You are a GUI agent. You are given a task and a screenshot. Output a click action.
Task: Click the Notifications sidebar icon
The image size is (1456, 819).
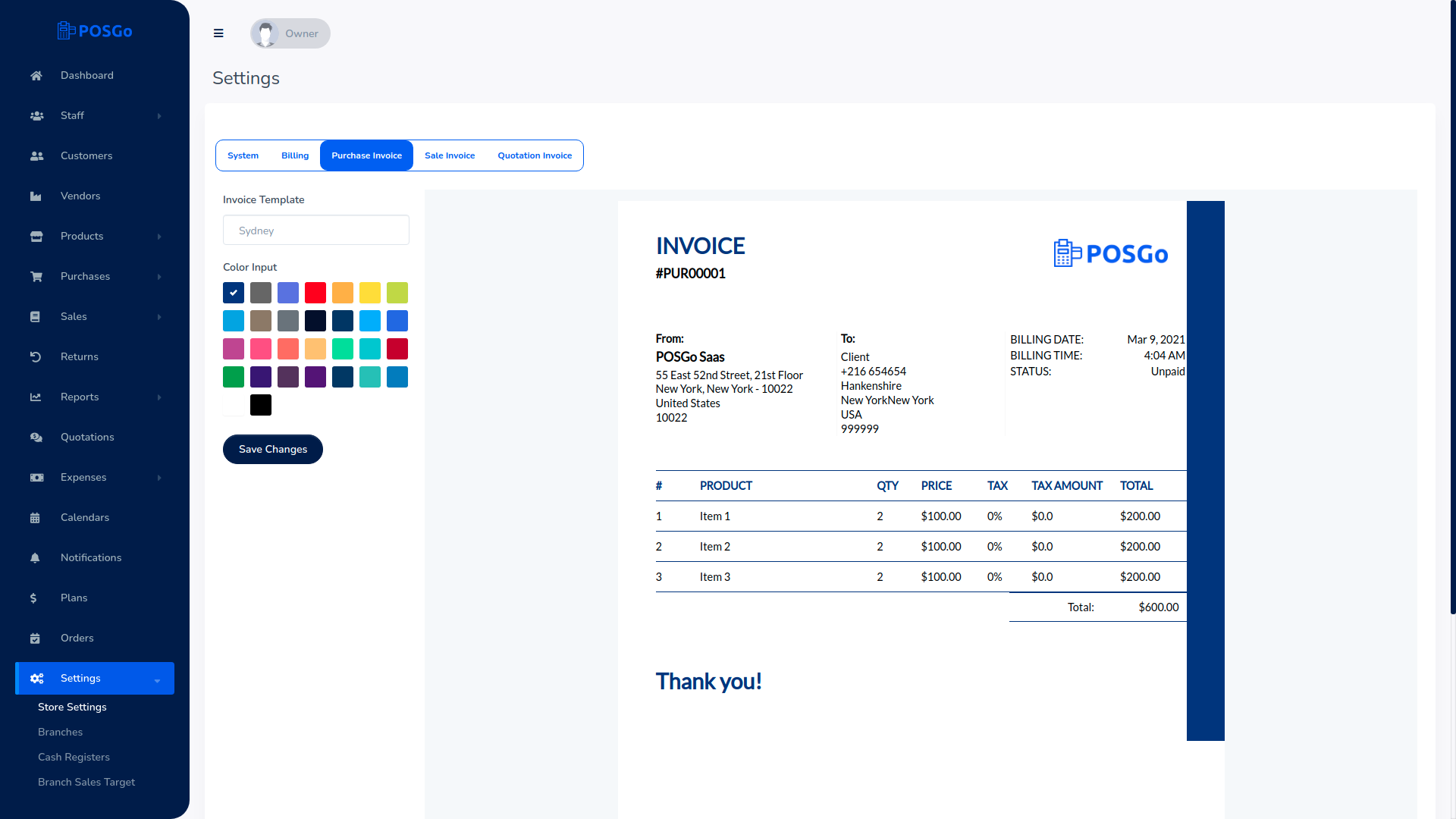(x=35, y=557)
